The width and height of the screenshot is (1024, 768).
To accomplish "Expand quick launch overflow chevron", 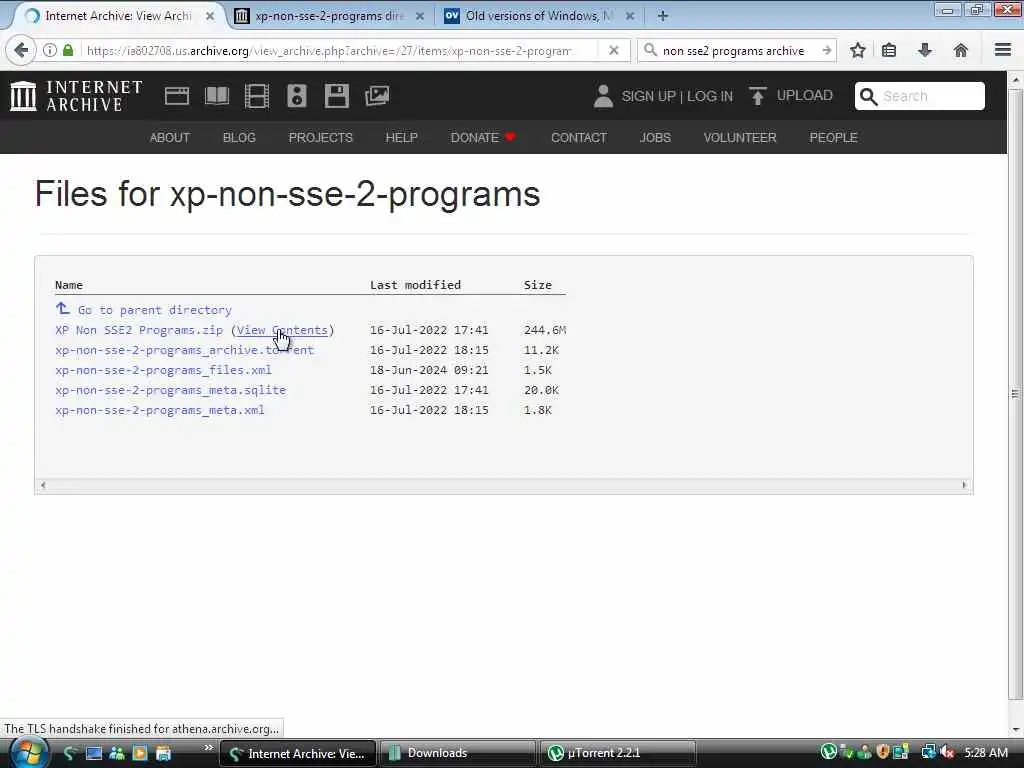I will click(x=208, y=747).
